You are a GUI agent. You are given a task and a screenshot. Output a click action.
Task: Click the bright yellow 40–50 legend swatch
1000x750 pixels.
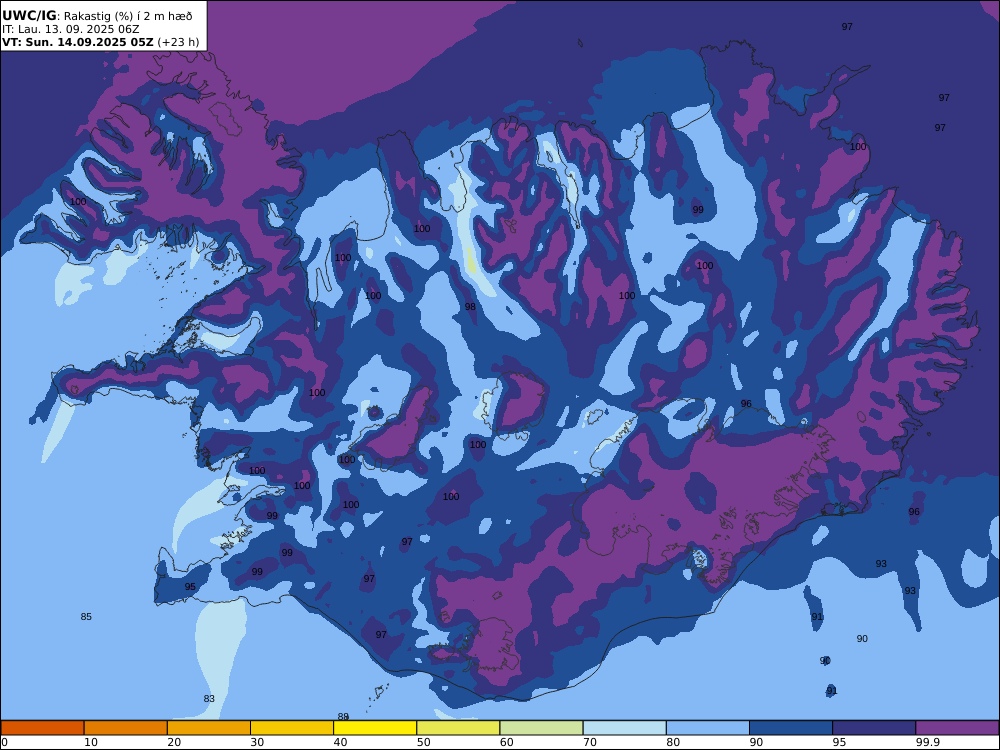tap(375, 728)
